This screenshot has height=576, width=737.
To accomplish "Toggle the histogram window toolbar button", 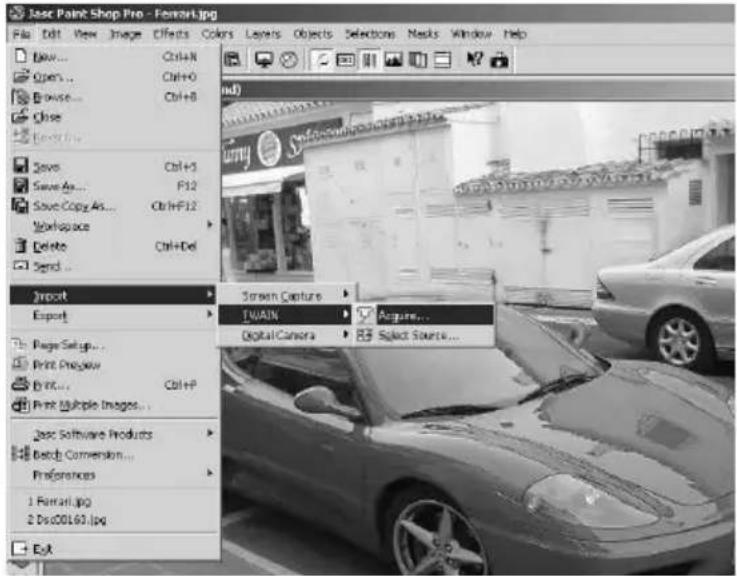I will [393, 60].
